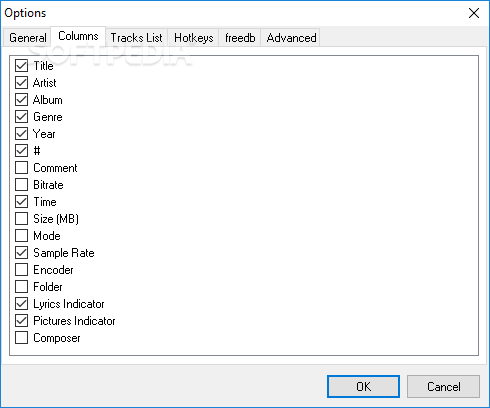Viewport: 490px width, 408px height.
Task: Switch to the Advanced tab
Action: (291, 38)
